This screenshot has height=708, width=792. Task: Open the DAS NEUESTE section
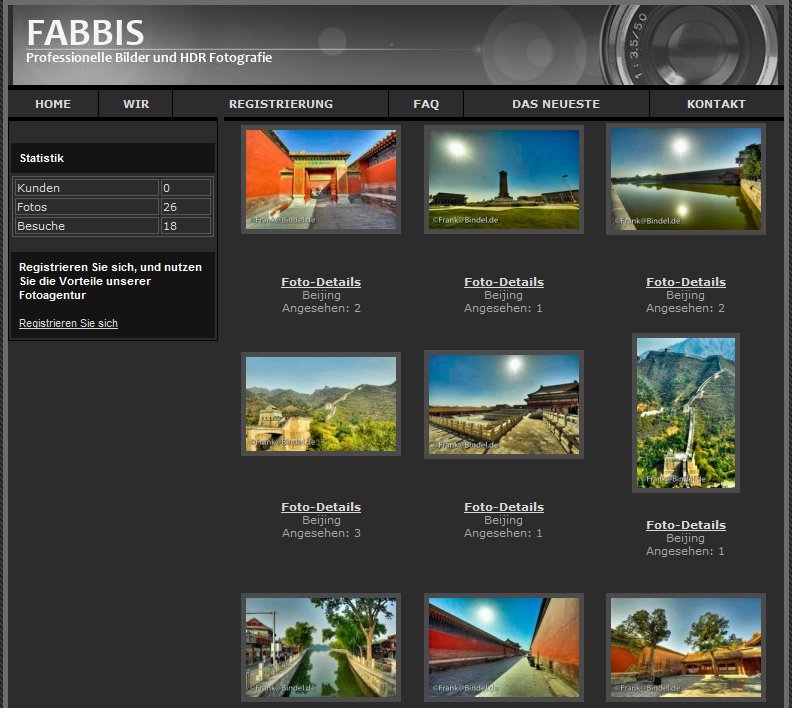point(556,104)
